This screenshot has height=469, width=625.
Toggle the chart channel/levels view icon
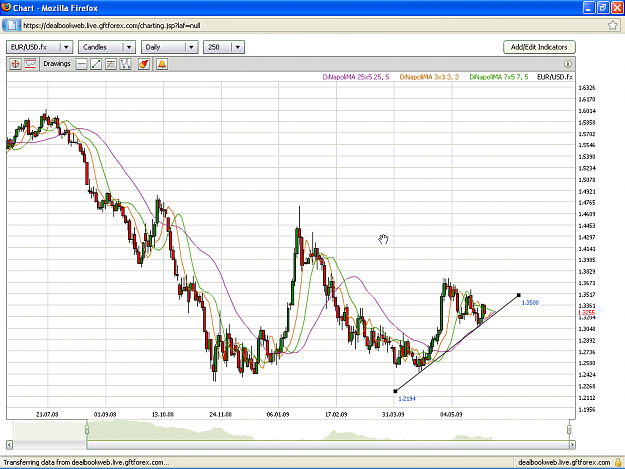tap(30, 64)
